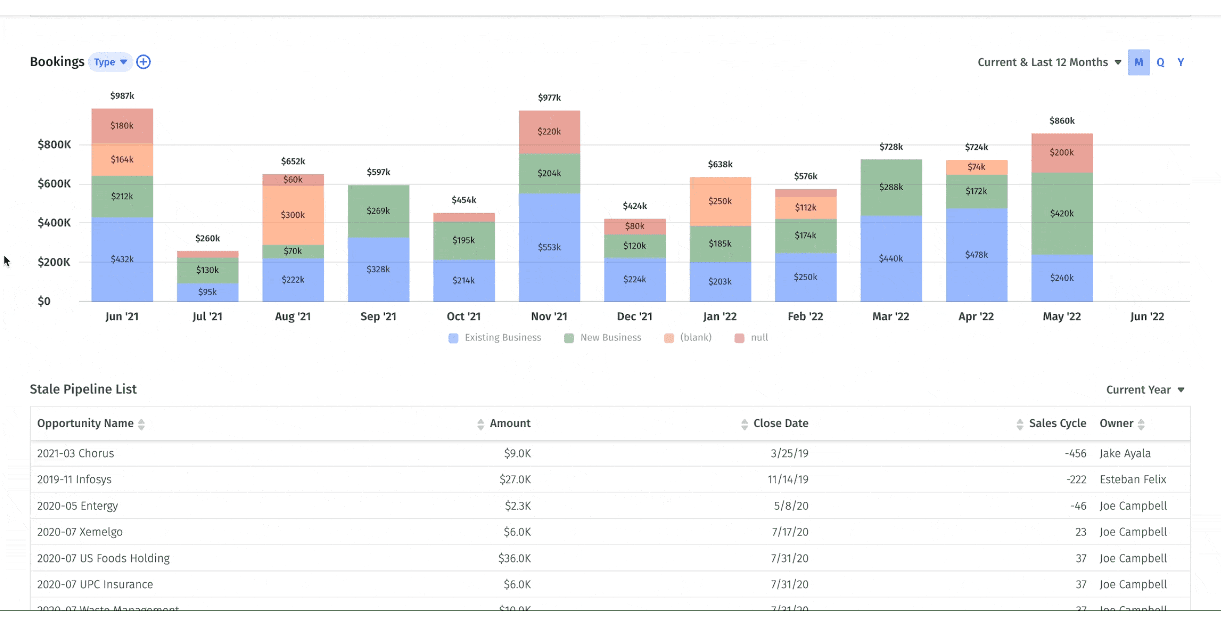Toggle the null legend series
This screenshot has width=1221, height=621.
pyautogui.click(x=750, y=338)
